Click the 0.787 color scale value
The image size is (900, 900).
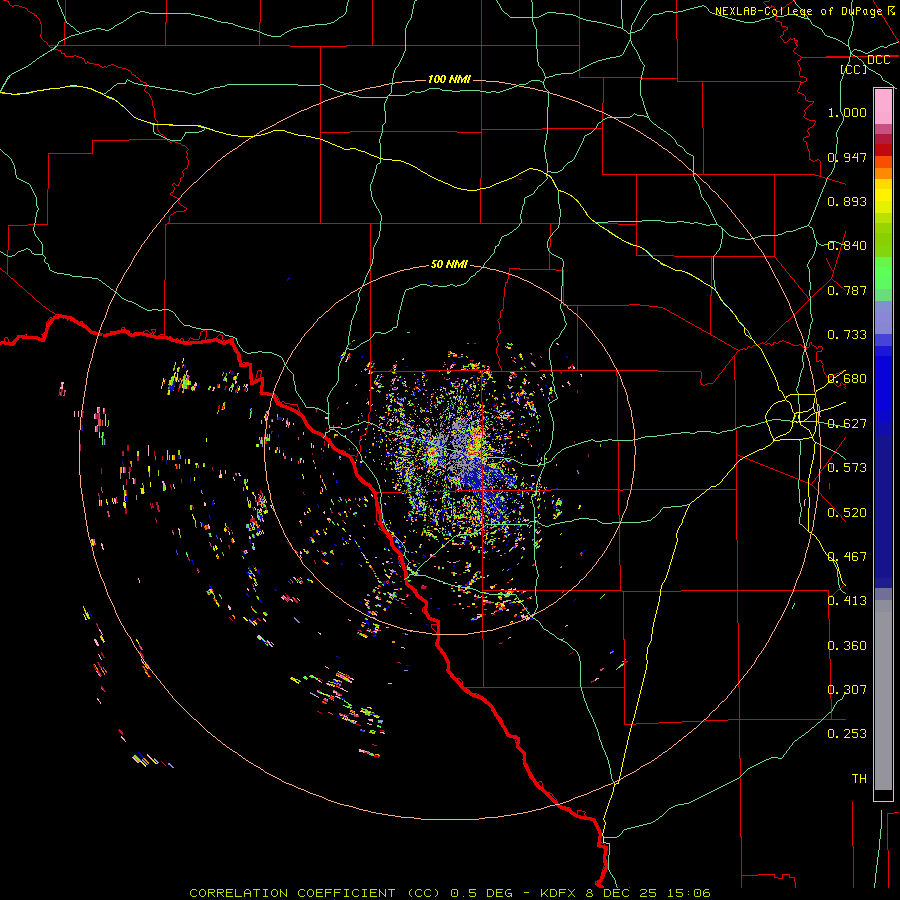pos(847,290)
